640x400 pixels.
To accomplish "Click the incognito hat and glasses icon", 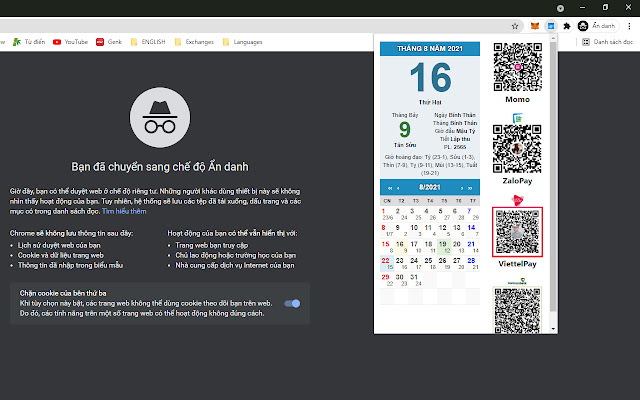I will pyautogui.click(x=160, y=118).
